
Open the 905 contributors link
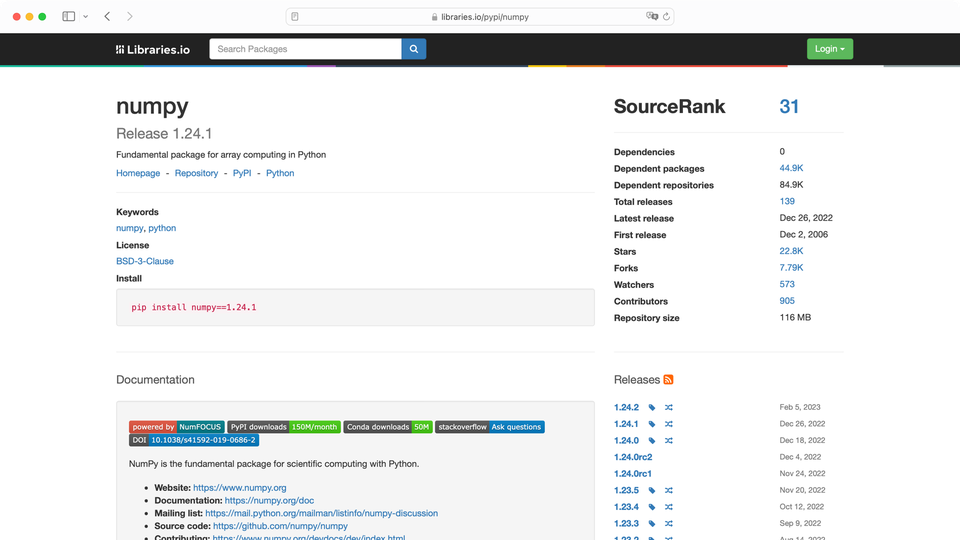click(x=787, y=301)
